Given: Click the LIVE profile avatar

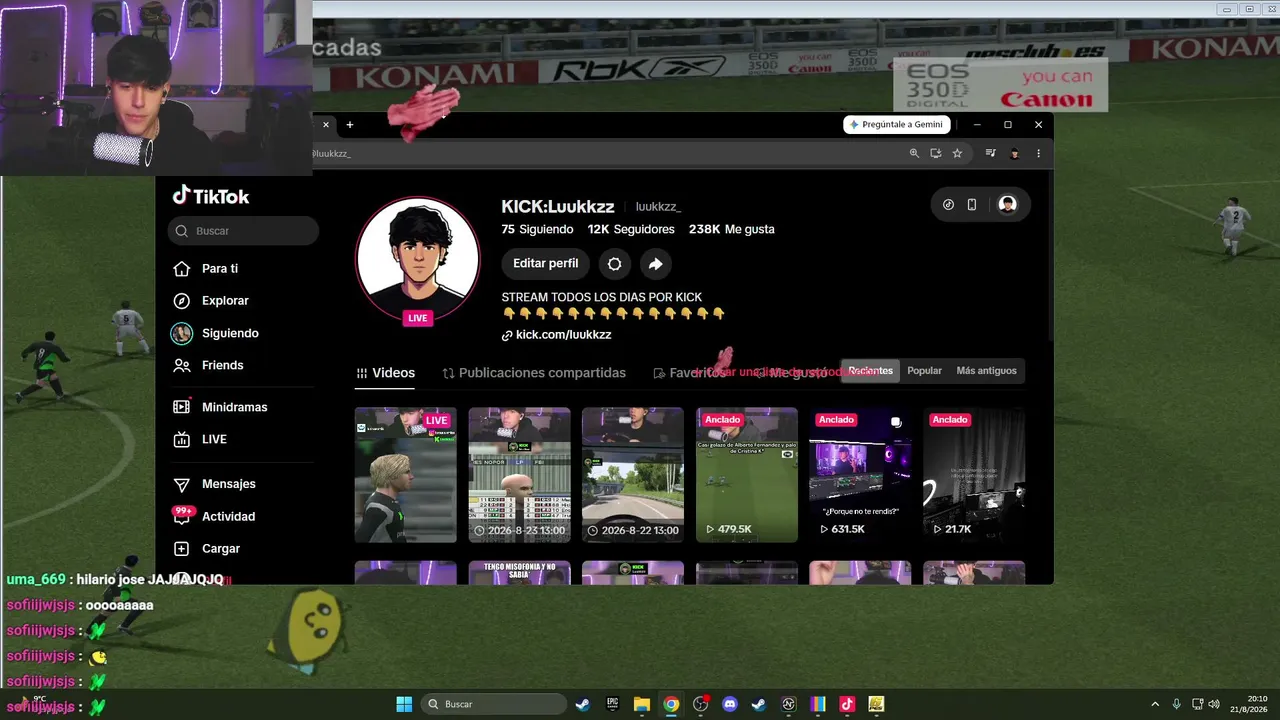Looking at the screenshot, I should tap(418, 259).
